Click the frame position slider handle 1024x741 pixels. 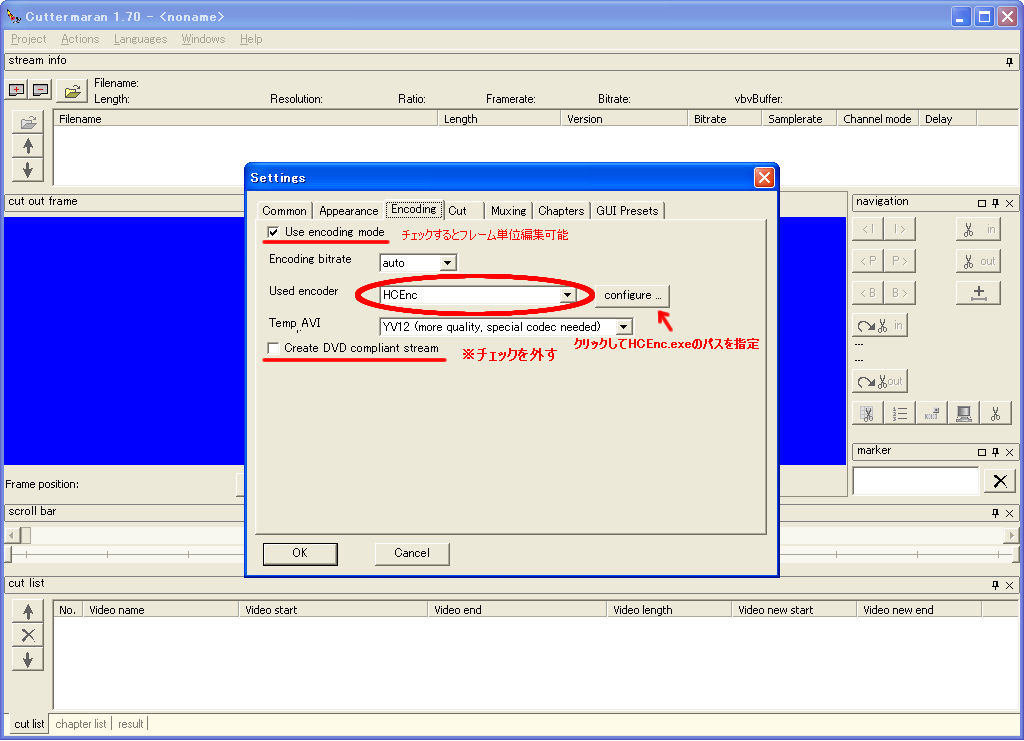[x=25, y=535]
